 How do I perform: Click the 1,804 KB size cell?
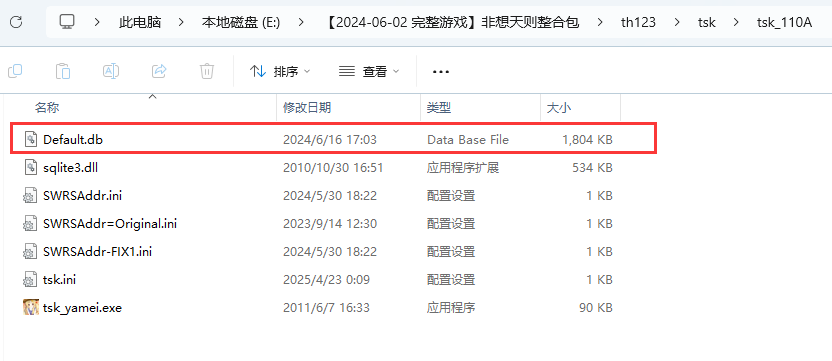pyautogui.click(x=587, y=140)
